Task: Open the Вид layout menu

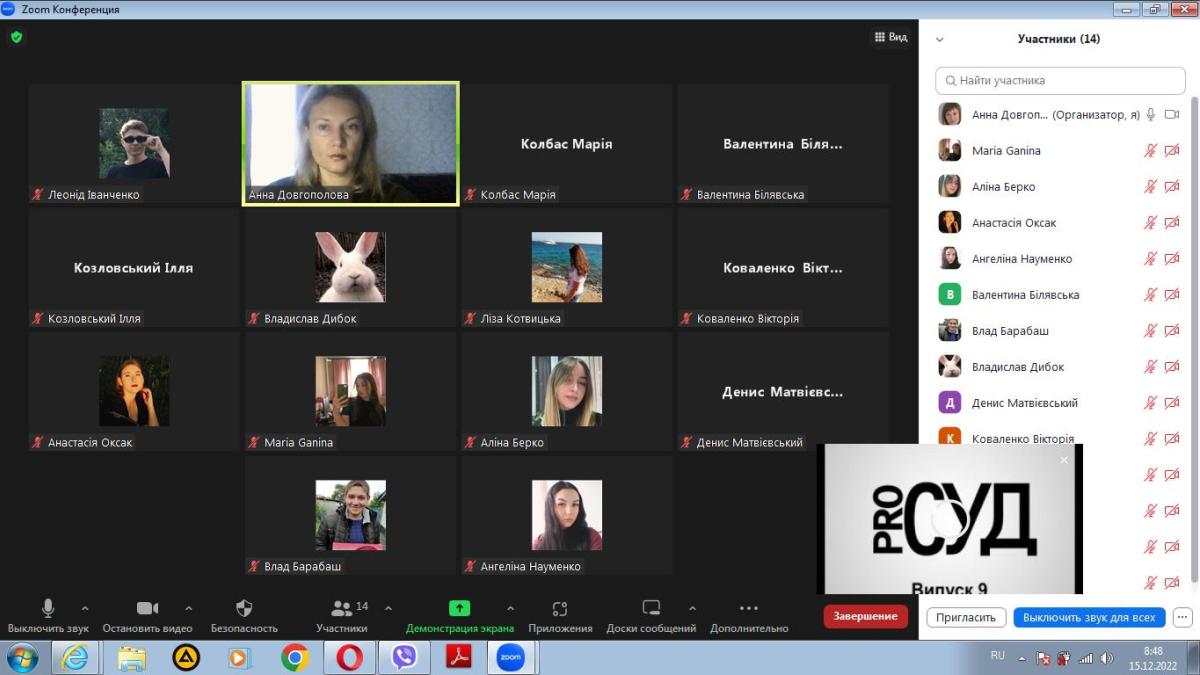Action: click(x=890, y=37)
